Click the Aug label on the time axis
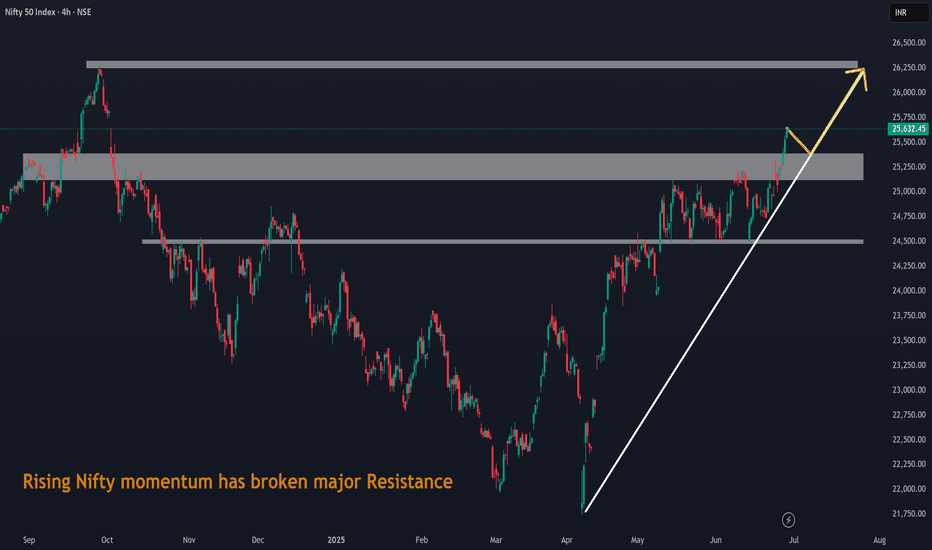The width and height of the screenshot is (932, 550). pyautogui.click(x=879, y=540)
